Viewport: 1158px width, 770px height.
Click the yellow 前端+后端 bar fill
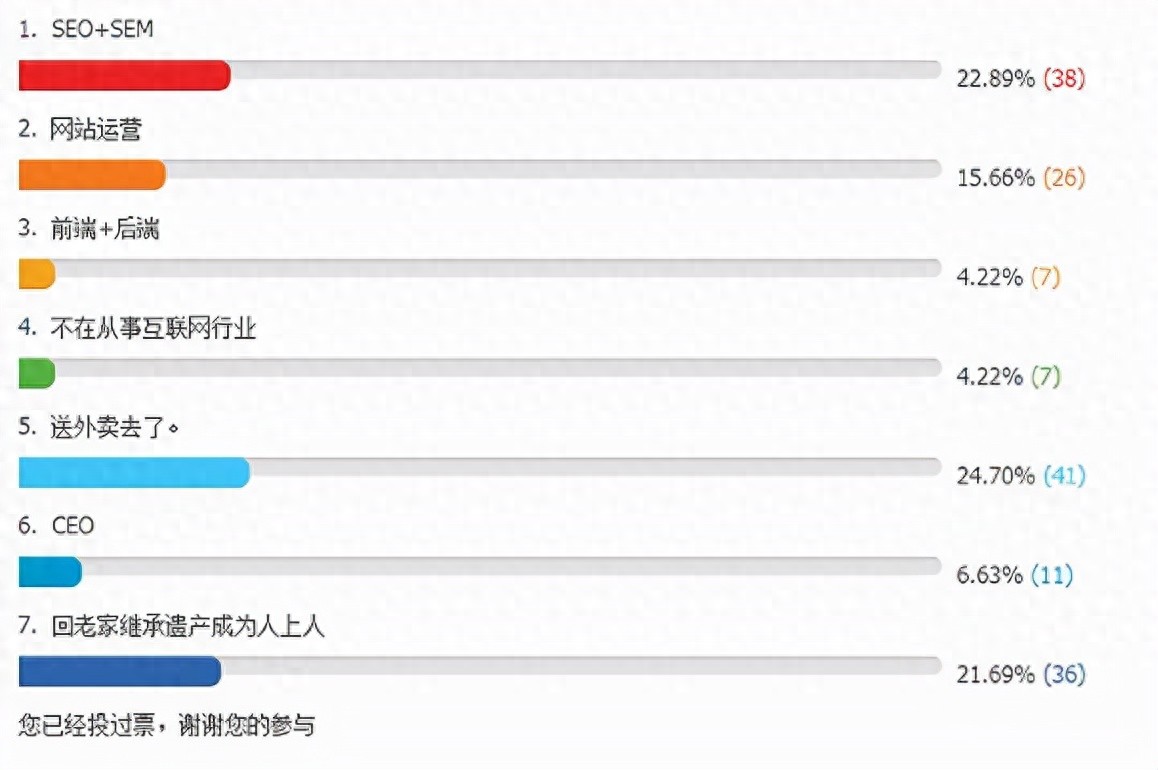(x=37, y=274)
